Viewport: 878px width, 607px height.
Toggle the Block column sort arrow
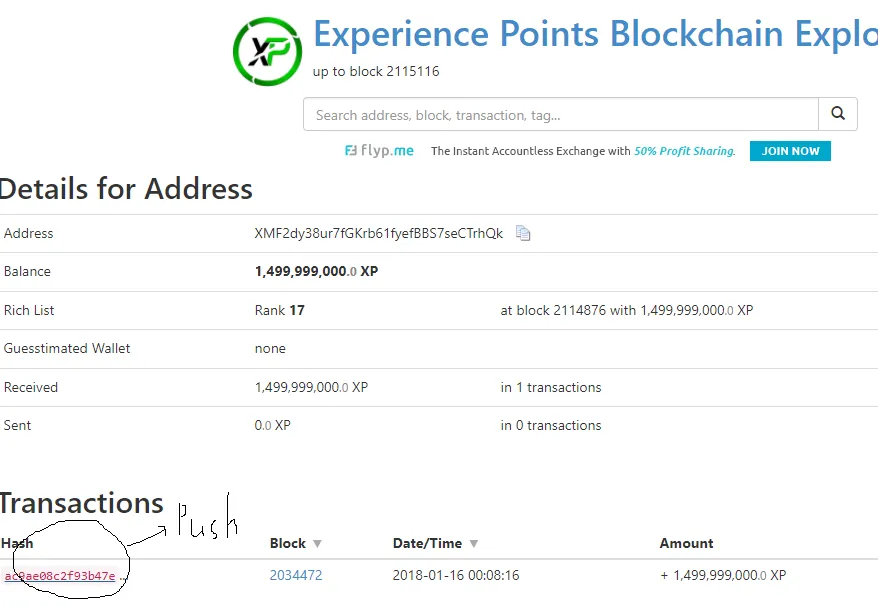coord(317,544)
